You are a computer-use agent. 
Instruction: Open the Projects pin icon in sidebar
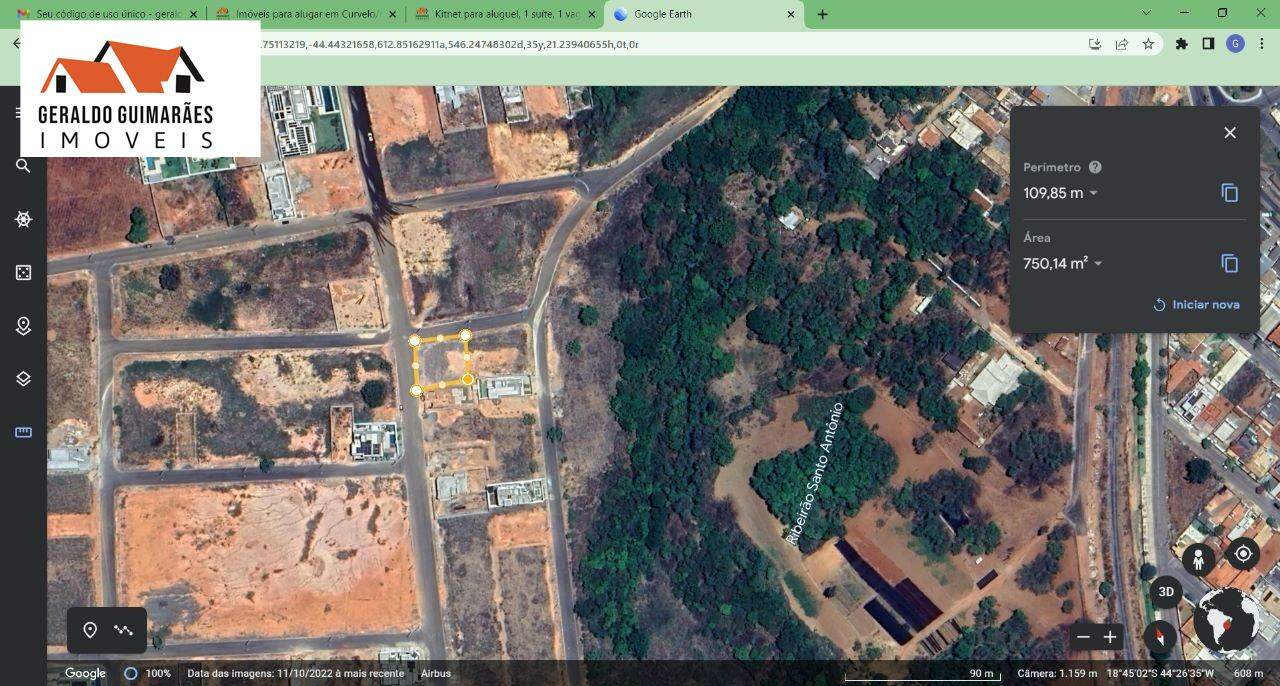click(23, 326)
